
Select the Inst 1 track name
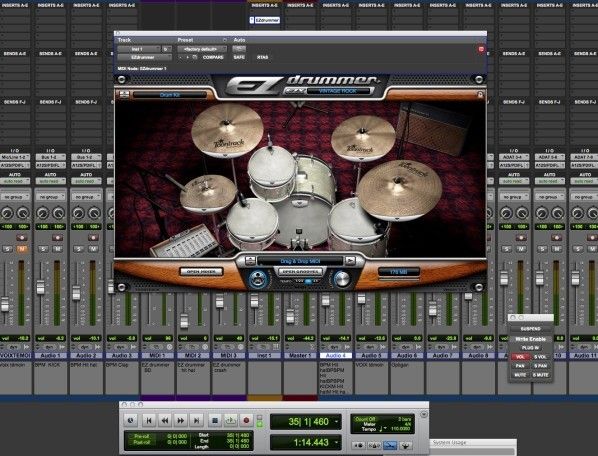[x=264, y=355]
